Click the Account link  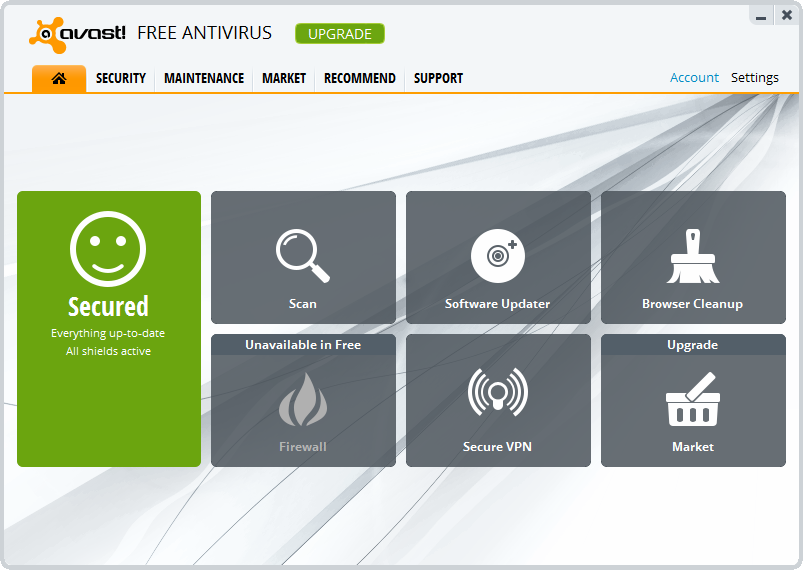click(x=694, y=78)
